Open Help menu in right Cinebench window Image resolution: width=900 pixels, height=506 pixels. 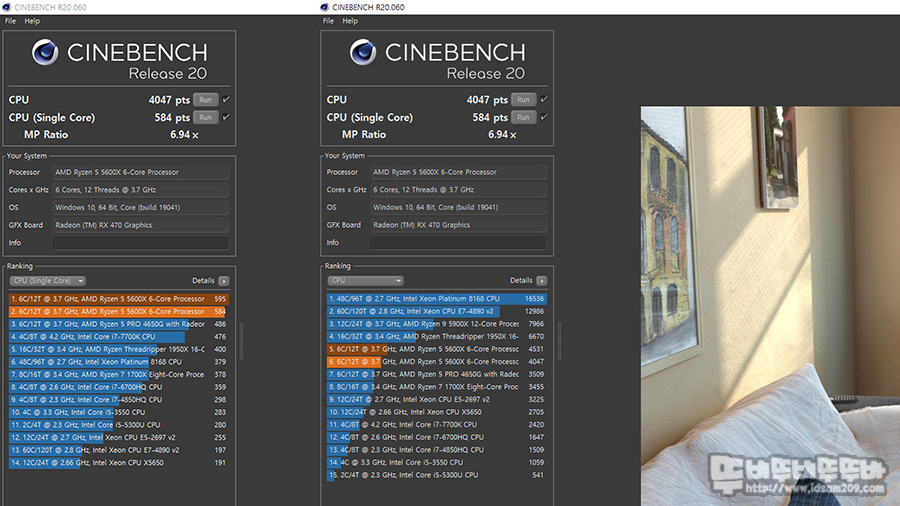point(350,21)
